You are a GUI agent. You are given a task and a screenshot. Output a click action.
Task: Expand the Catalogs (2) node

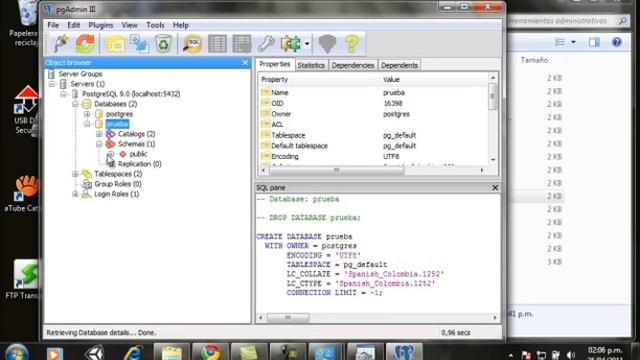pos(99,134)
